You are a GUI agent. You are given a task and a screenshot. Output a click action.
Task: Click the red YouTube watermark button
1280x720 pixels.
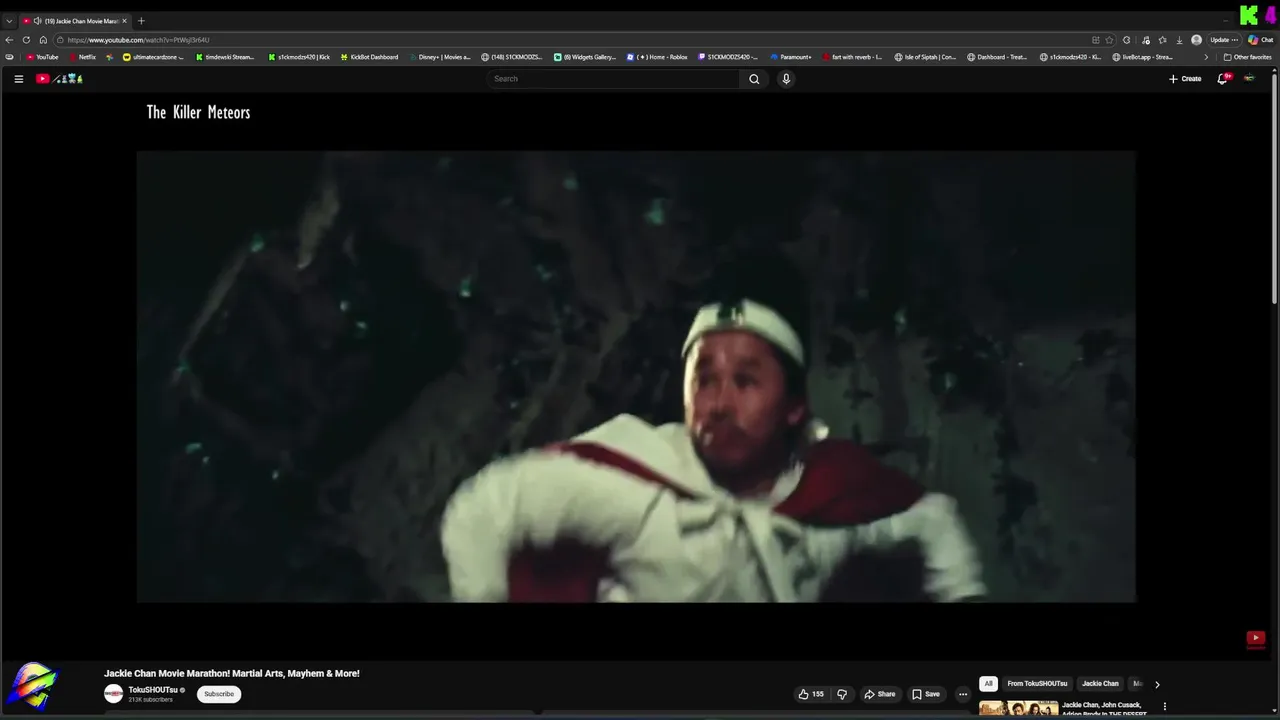tap(1256, 638)
